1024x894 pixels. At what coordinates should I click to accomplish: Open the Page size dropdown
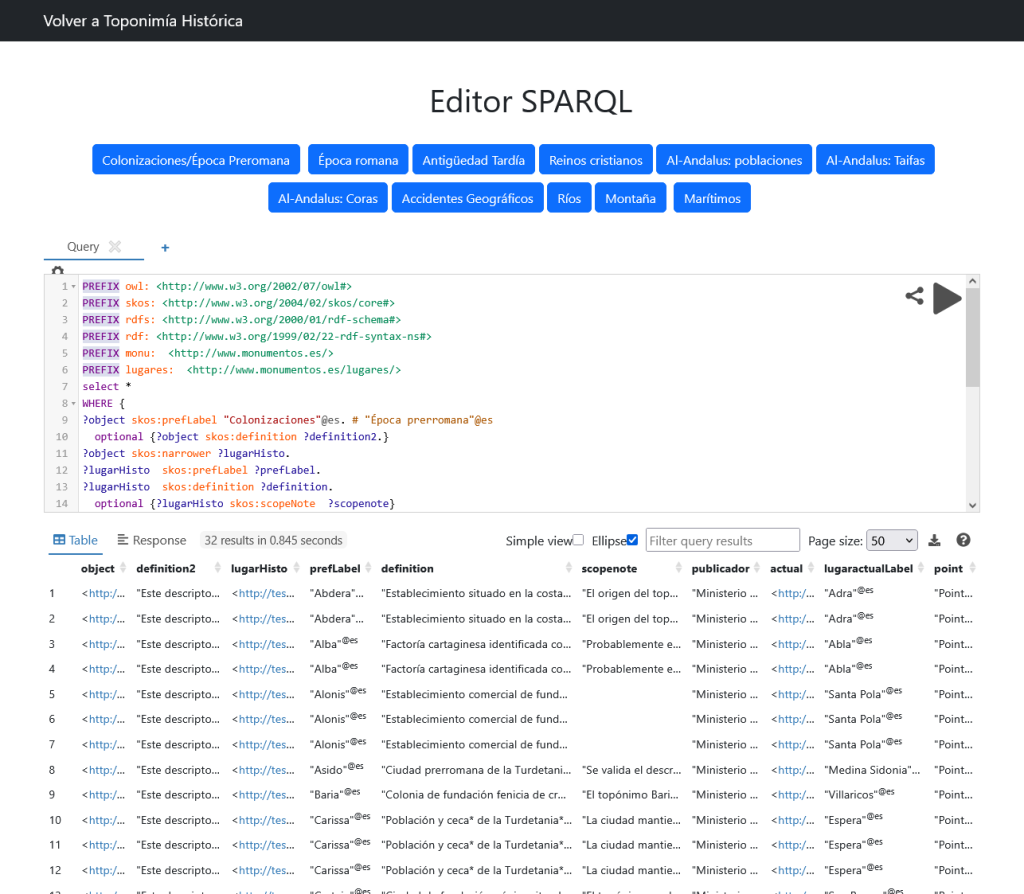click(x=891, y=540)
